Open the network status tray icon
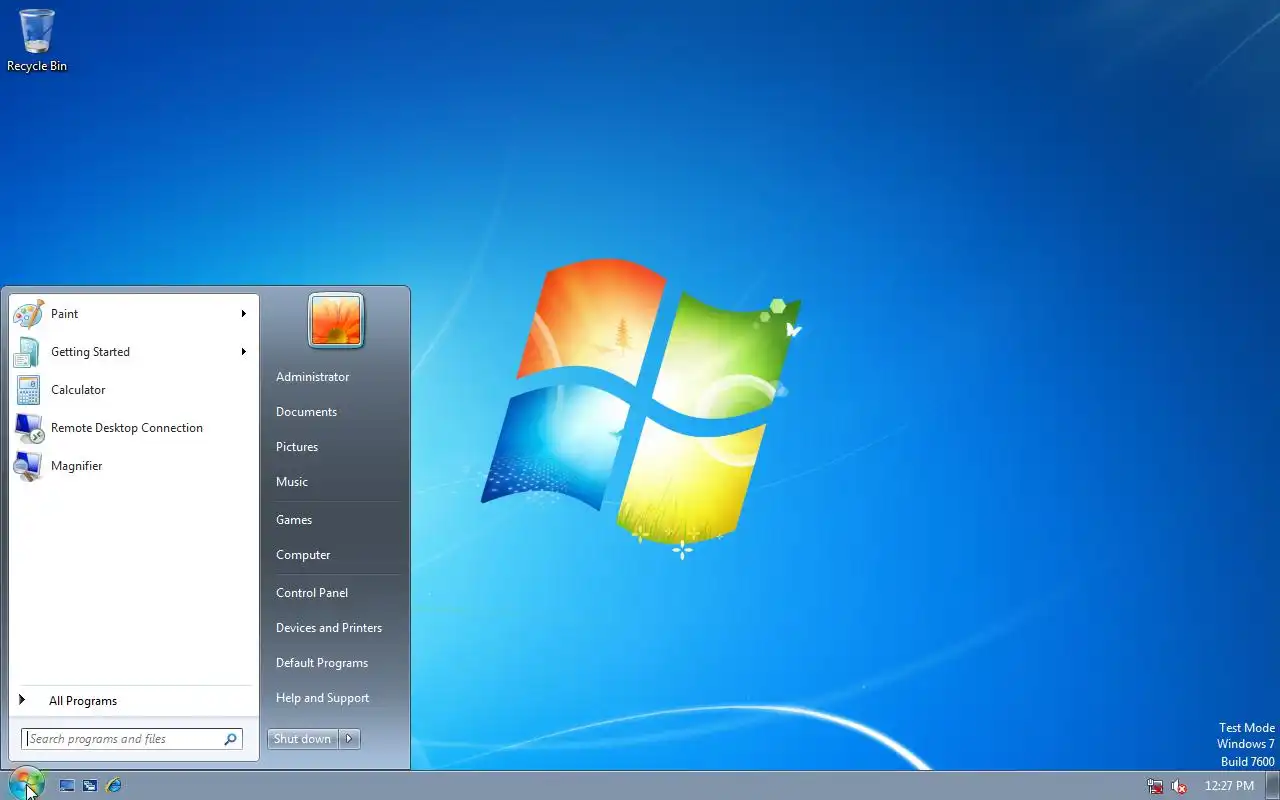Viewport: 1280px width, 800px height. tap(1156, 787)
